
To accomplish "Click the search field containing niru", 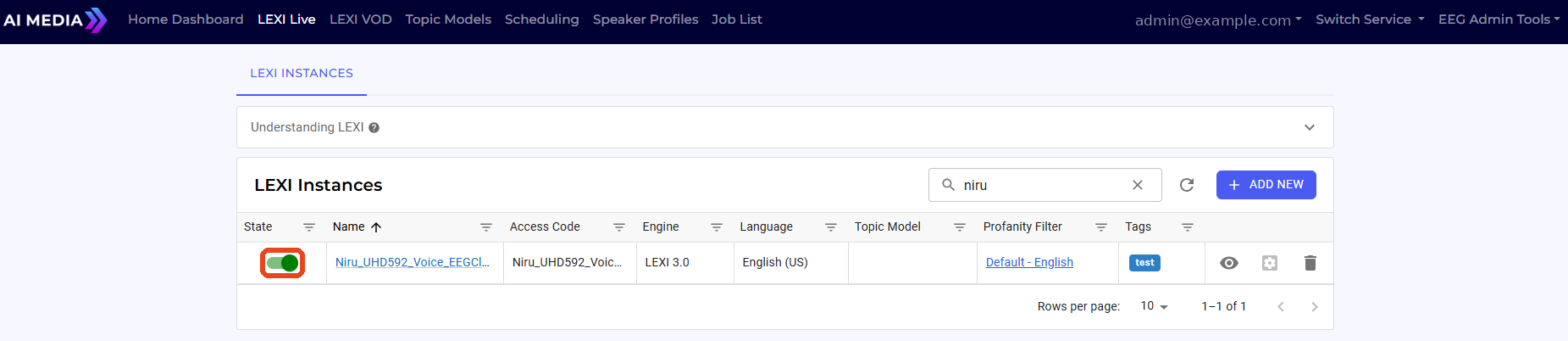I will (1044, 185).
